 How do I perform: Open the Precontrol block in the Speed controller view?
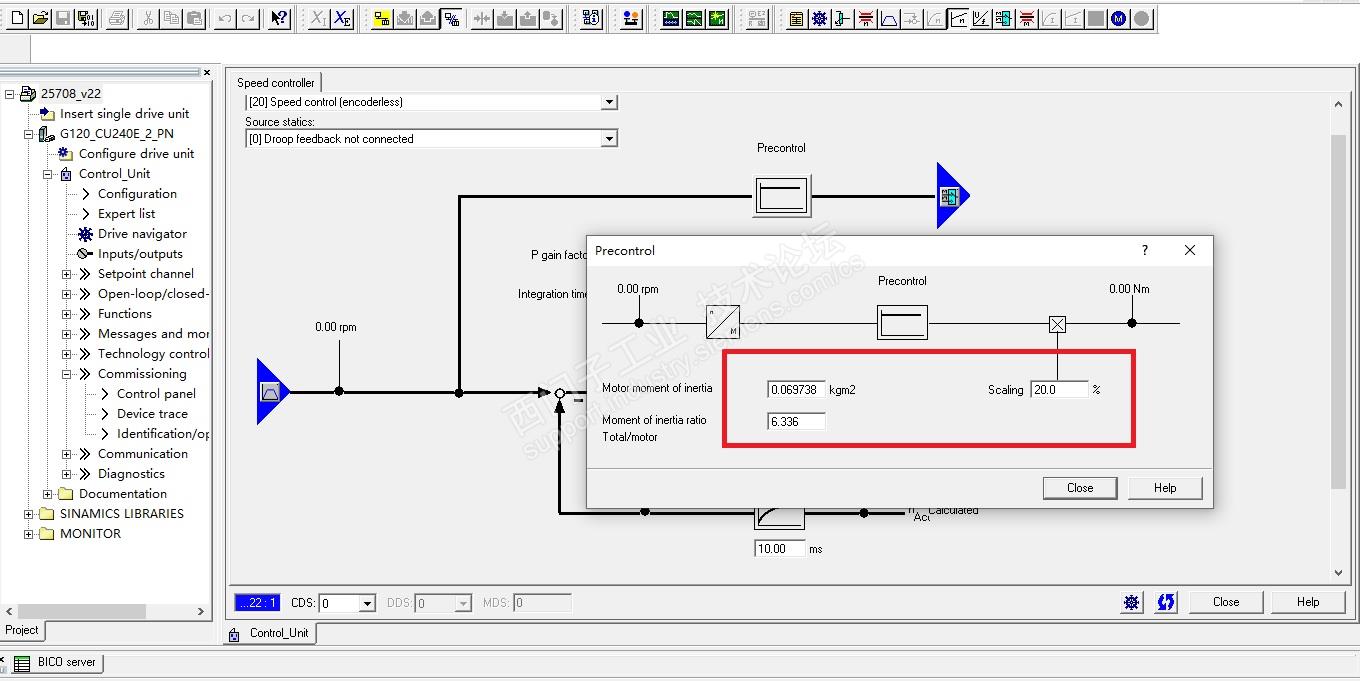(781, 196)
